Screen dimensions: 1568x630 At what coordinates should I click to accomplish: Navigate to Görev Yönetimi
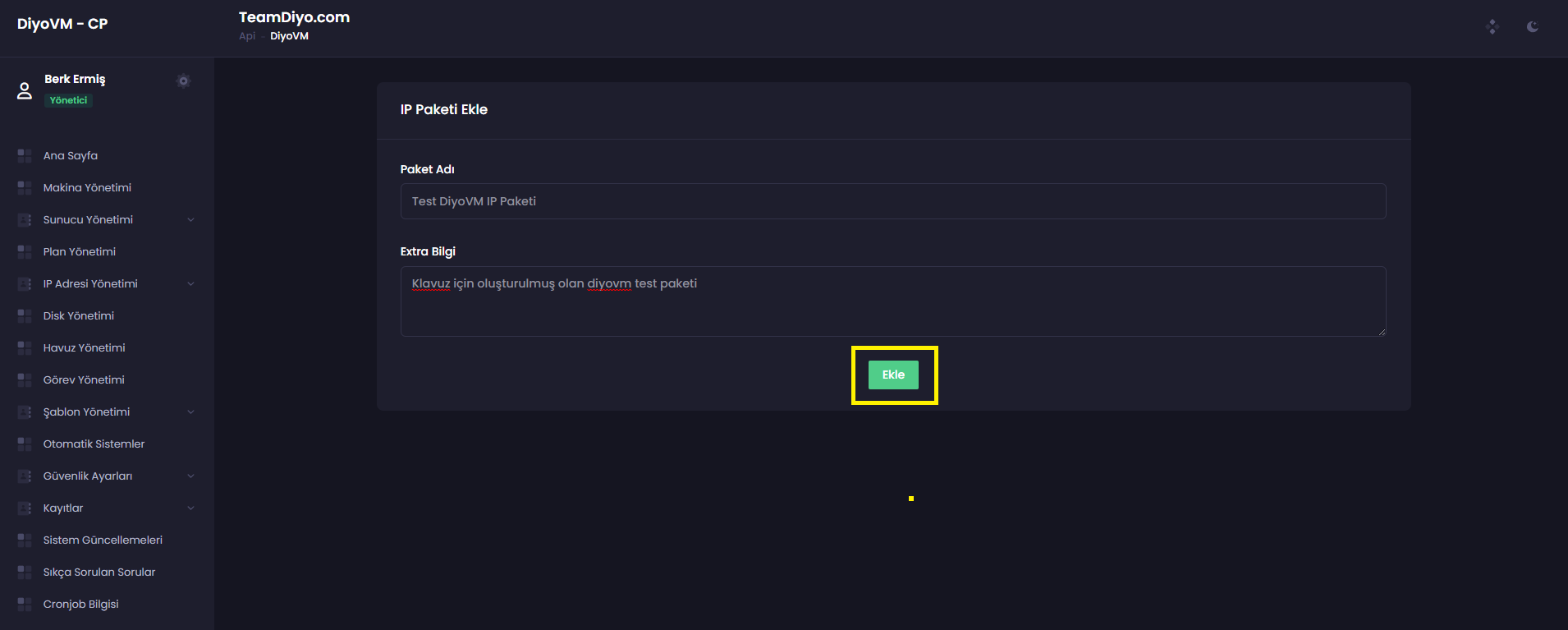point(84,379)
